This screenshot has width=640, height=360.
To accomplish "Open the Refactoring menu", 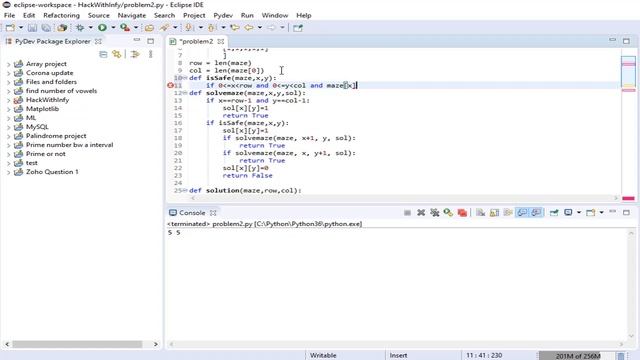I will pos(61,15).
